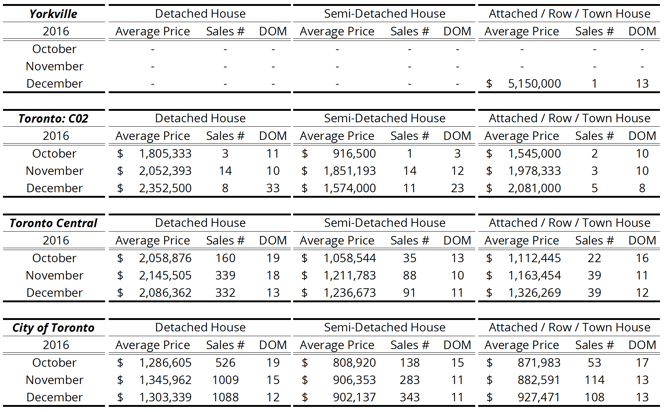Select the 343 sales count

coord(409,397)
